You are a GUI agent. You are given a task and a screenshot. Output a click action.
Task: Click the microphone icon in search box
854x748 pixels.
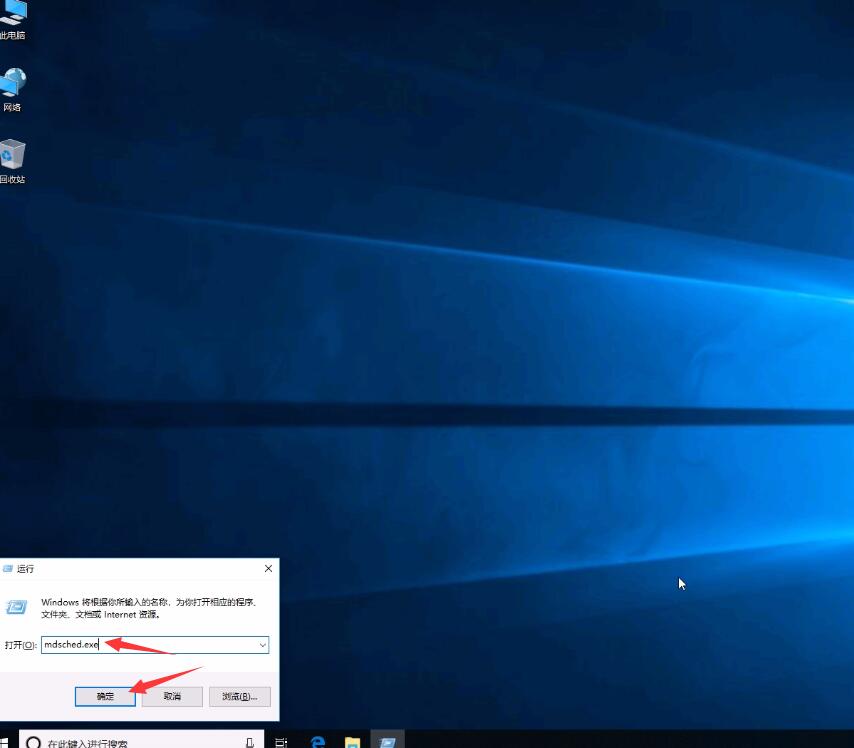[x=249, y=742]
